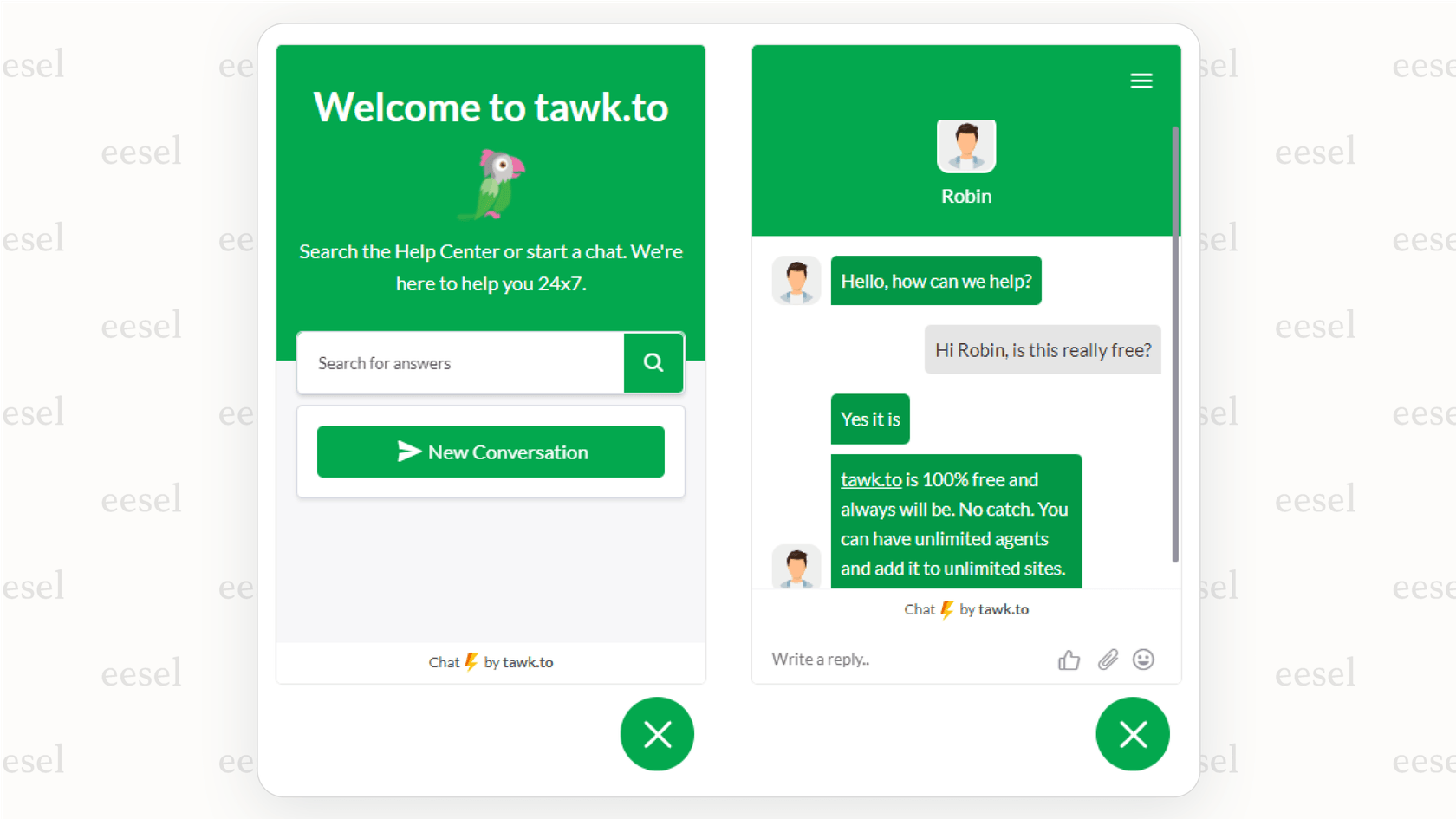Viewport: 1456px width, 819px height.
Task: Click the 'Yes it is' message bubble
Action: 869,419
